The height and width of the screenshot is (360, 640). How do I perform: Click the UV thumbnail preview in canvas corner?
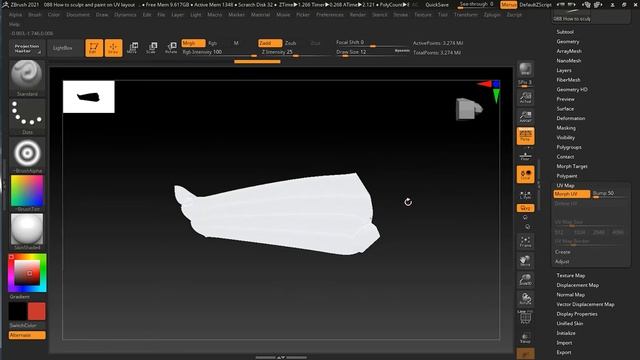[89, 97]
